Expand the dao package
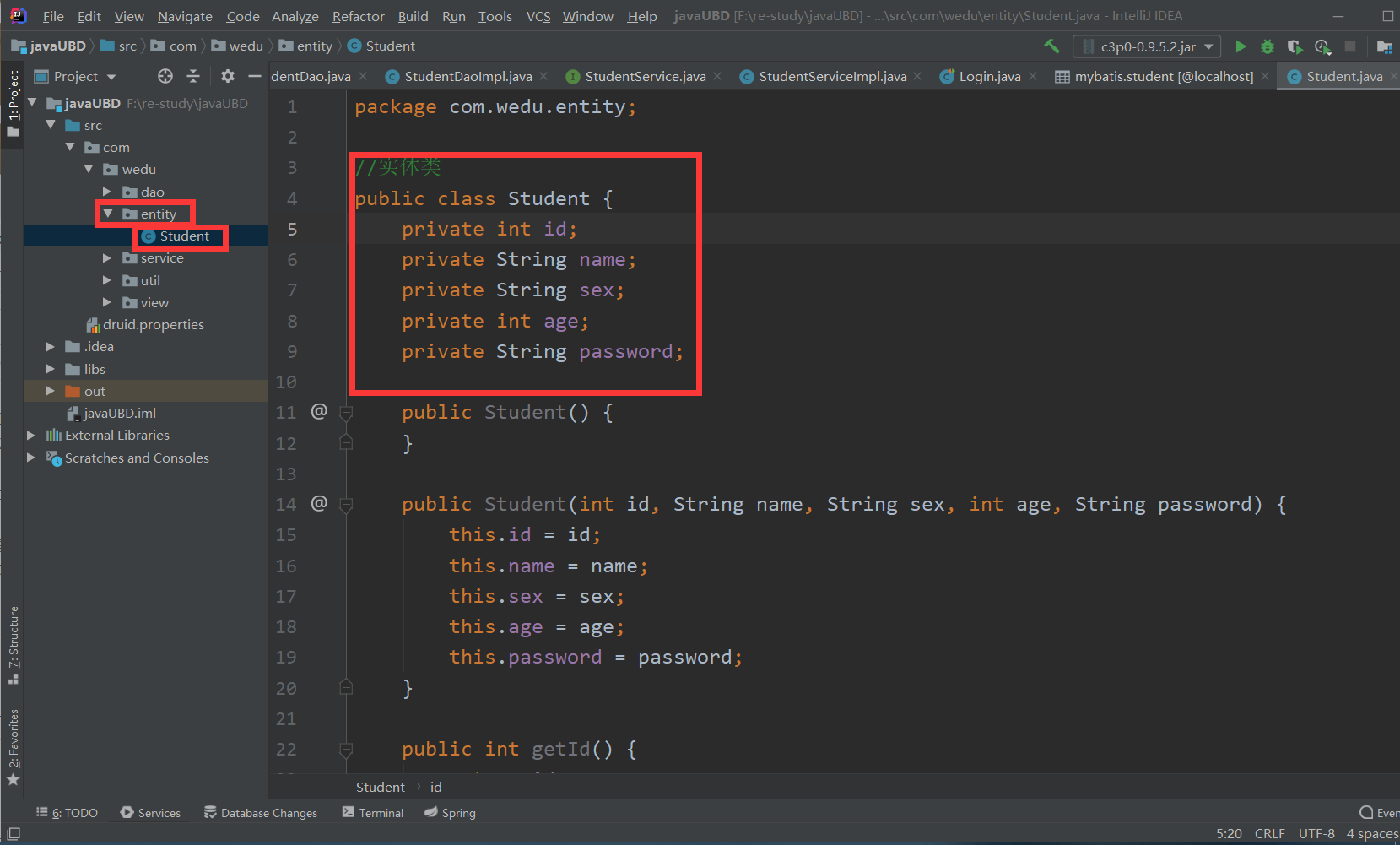This screenshot has height=845, width=1400. click(x=107, y=192)
